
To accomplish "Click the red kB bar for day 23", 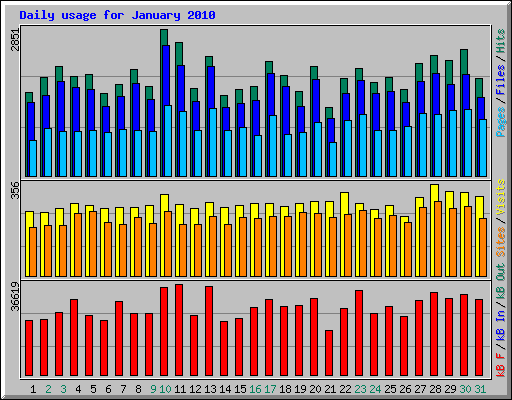I will (x=359, y=333).
